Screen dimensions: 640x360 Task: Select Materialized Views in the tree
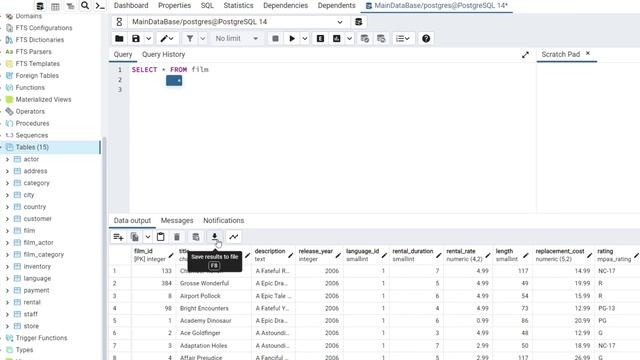(43, 99)
